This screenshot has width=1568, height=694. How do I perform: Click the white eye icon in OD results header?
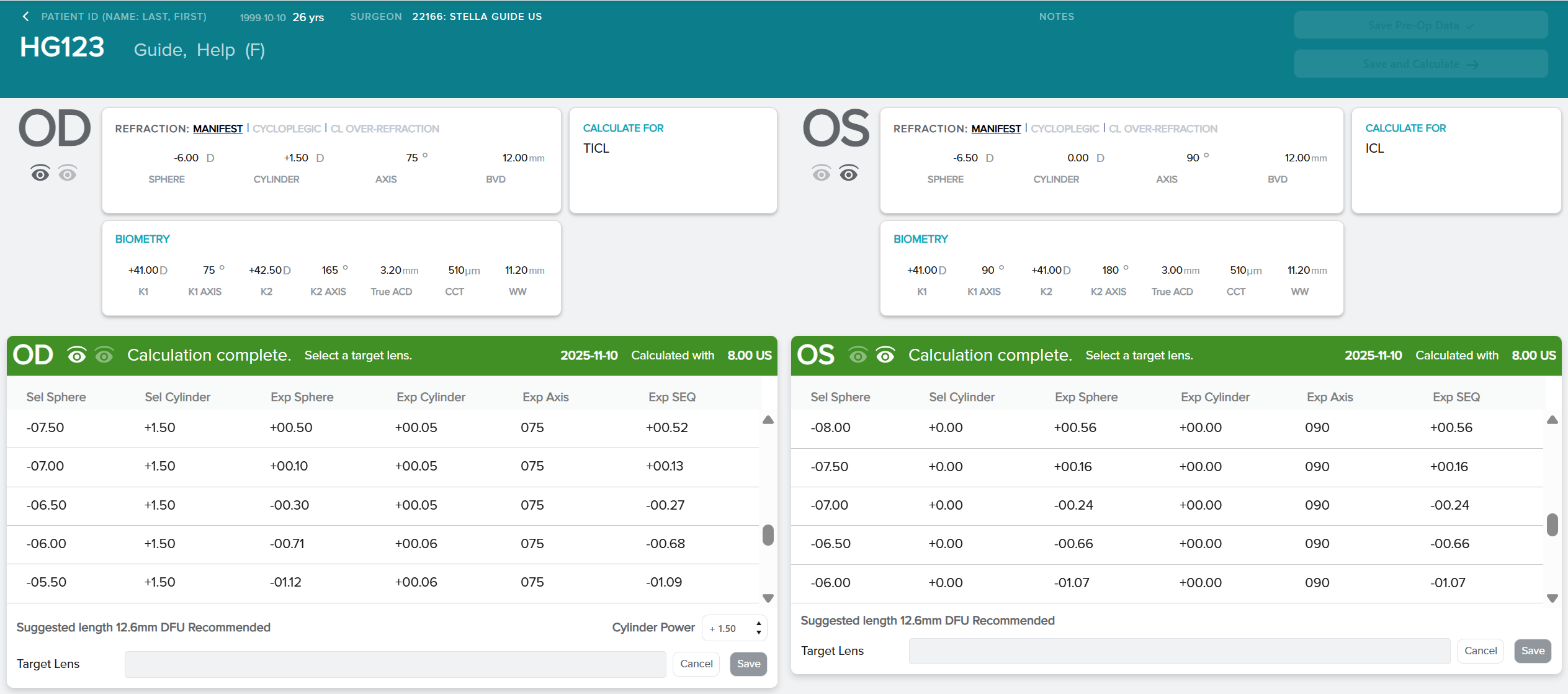click(x=77, y=356)
